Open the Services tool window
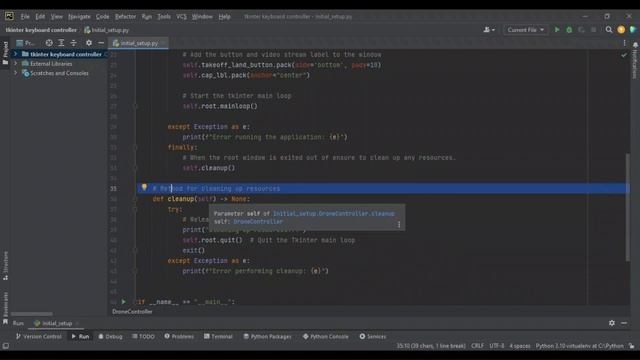The width and height of the screenshot is (640, 360). (x=372, y=336)
